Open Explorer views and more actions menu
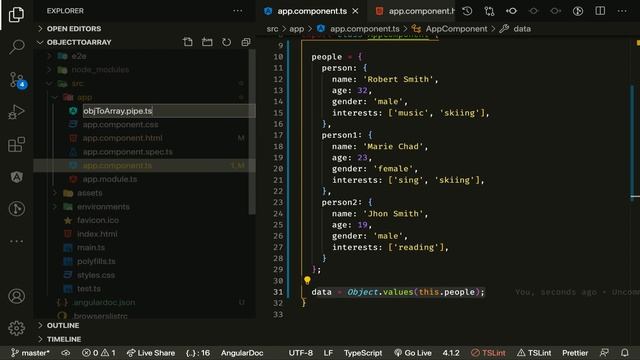The height and width of the screenshot is (360, 640). point(238,11)
